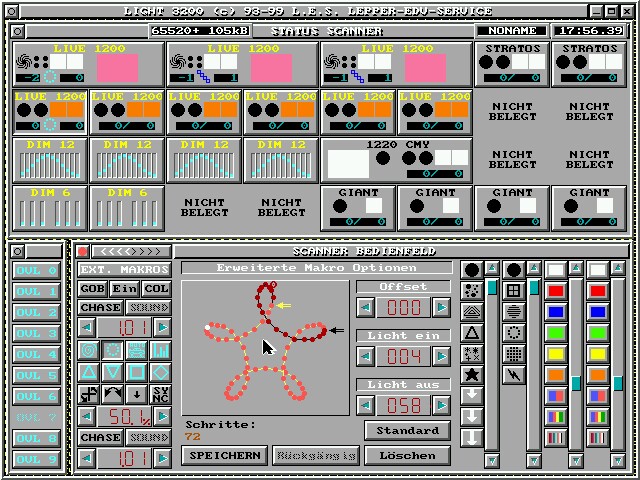
Task: Toggle CHASE below the GOB button
Action: click(x=100, y=308)
